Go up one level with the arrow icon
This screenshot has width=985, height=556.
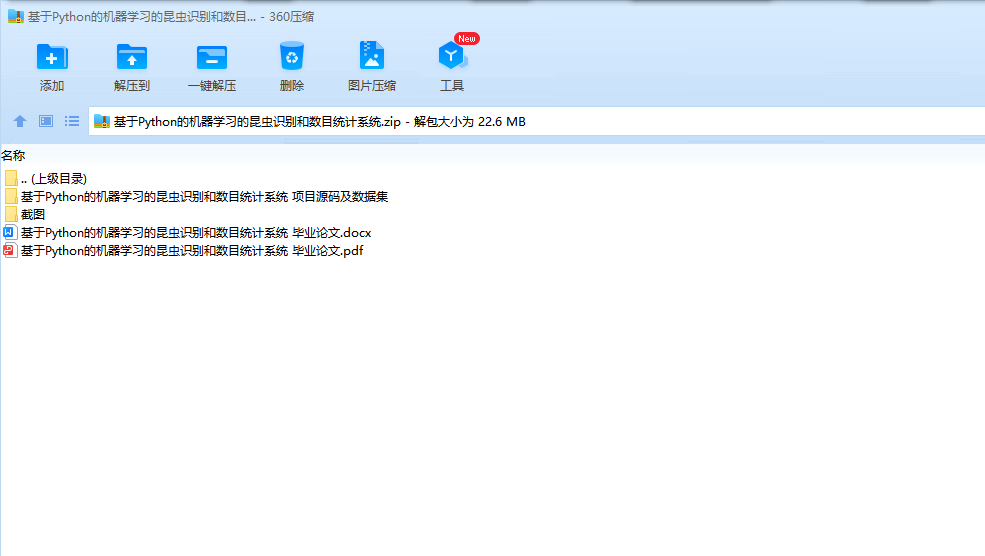point(20,121)
